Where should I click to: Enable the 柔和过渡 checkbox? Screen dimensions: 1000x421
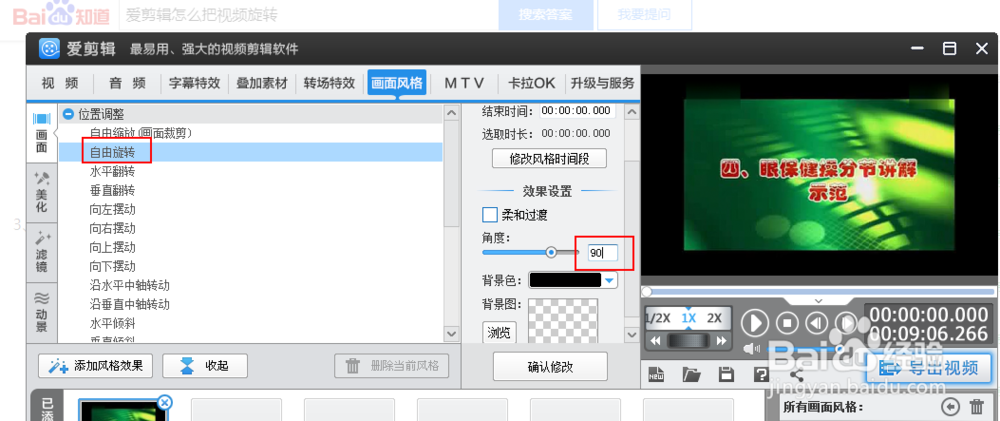pyautogui.click(x=490, y=214)
